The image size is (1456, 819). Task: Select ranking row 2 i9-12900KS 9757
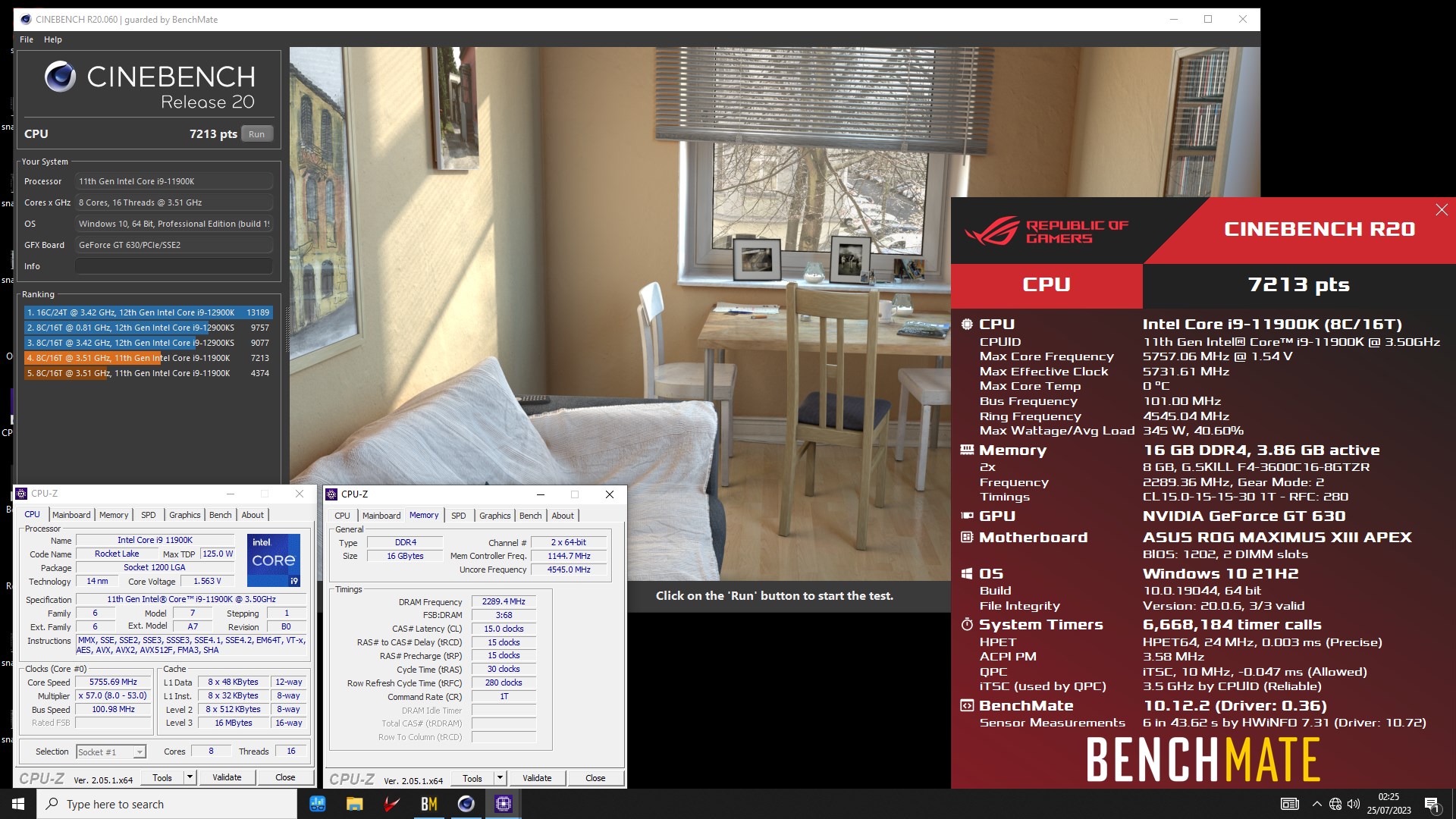point(148,328)
